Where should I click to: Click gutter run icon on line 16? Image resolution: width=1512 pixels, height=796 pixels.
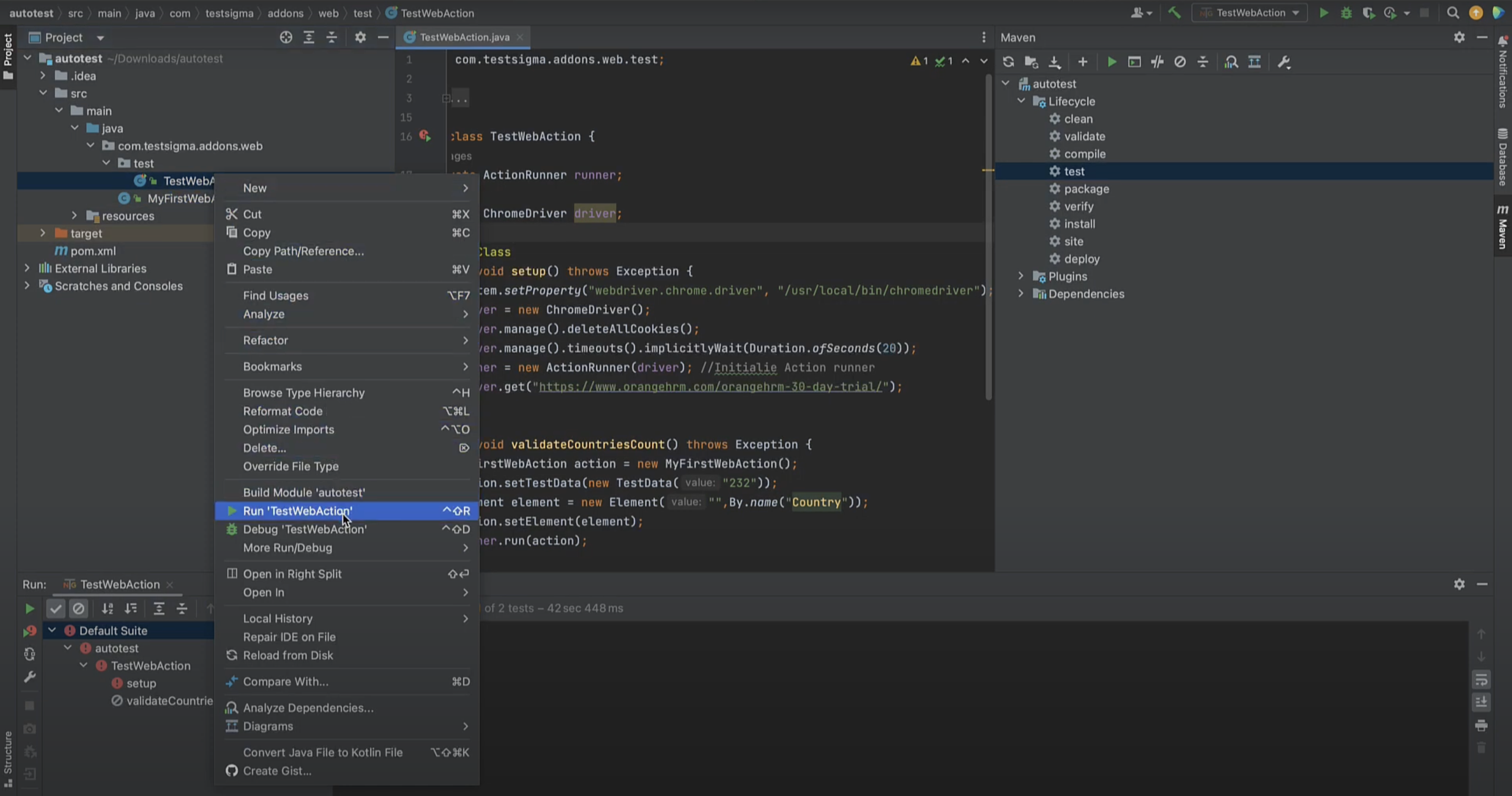(425, 136)
